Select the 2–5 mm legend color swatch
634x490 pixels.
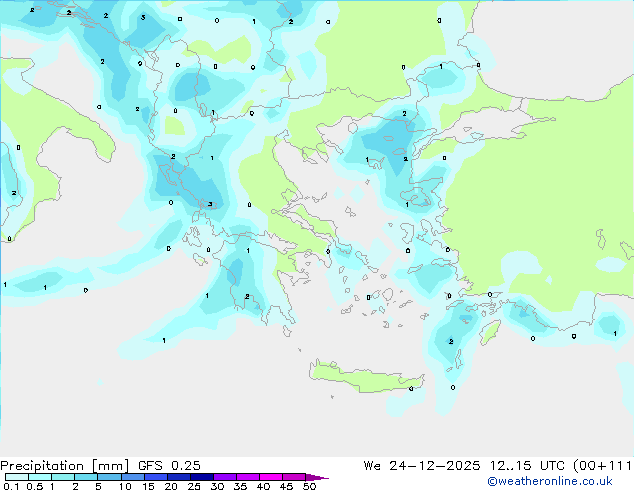(x=86, y=477)
